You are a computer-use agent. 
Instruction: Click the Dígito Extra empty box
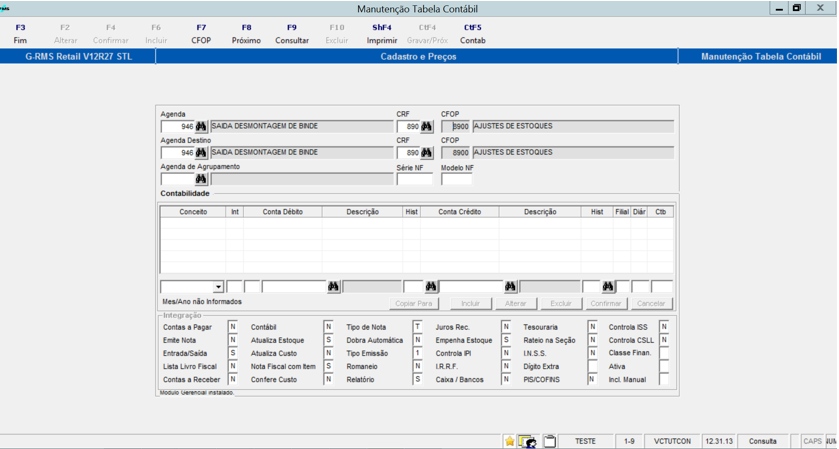coord(592,366)
